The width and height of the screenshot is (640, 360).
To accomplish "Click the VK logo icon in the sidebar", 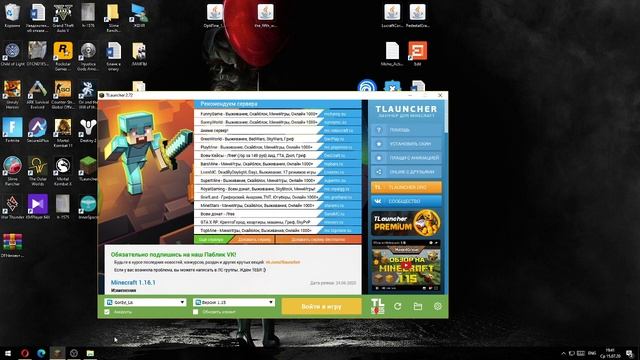I will pos(378,201).
